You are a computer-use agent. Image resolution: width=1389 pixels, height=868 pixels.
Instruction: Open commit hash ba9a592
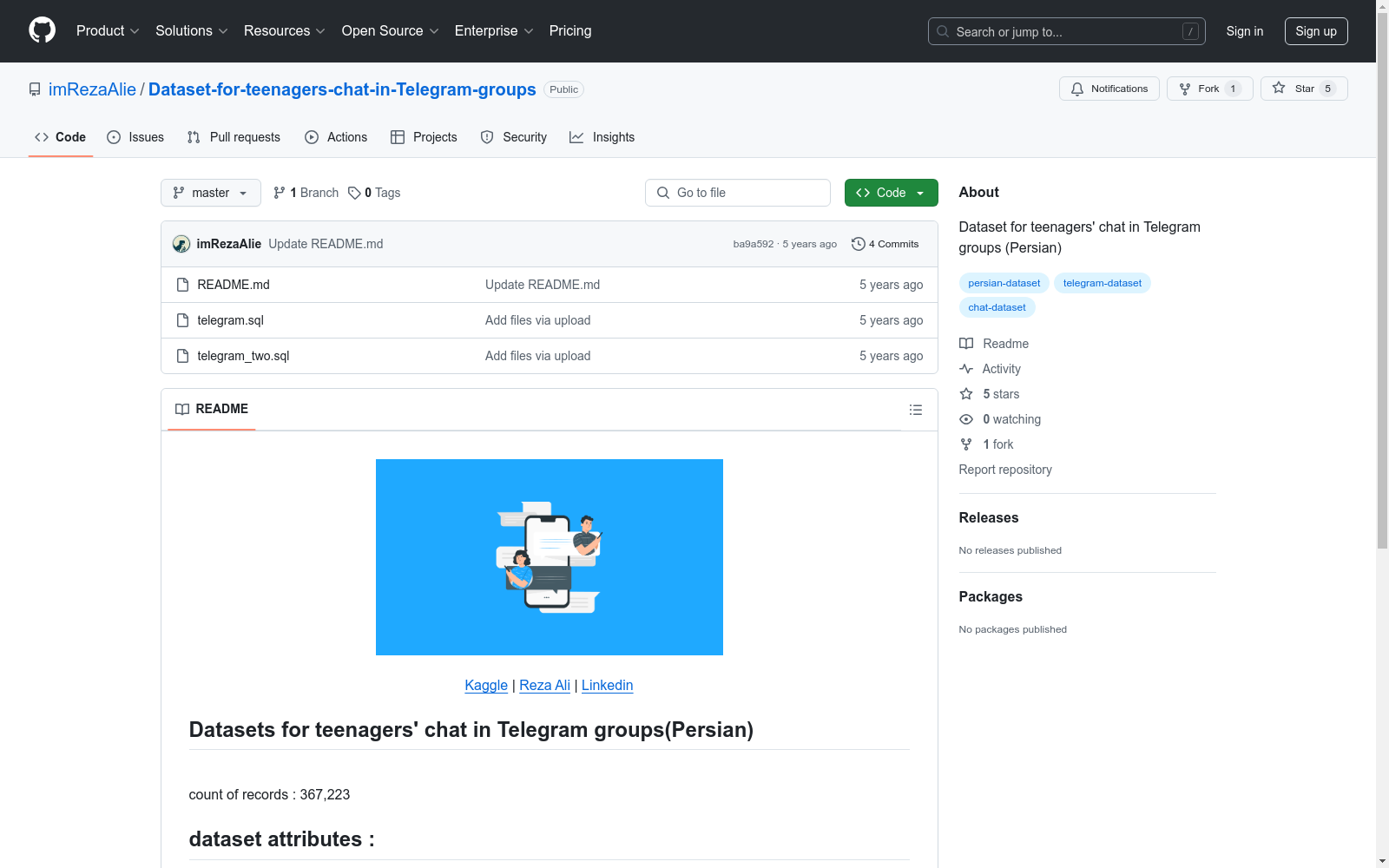754,244
